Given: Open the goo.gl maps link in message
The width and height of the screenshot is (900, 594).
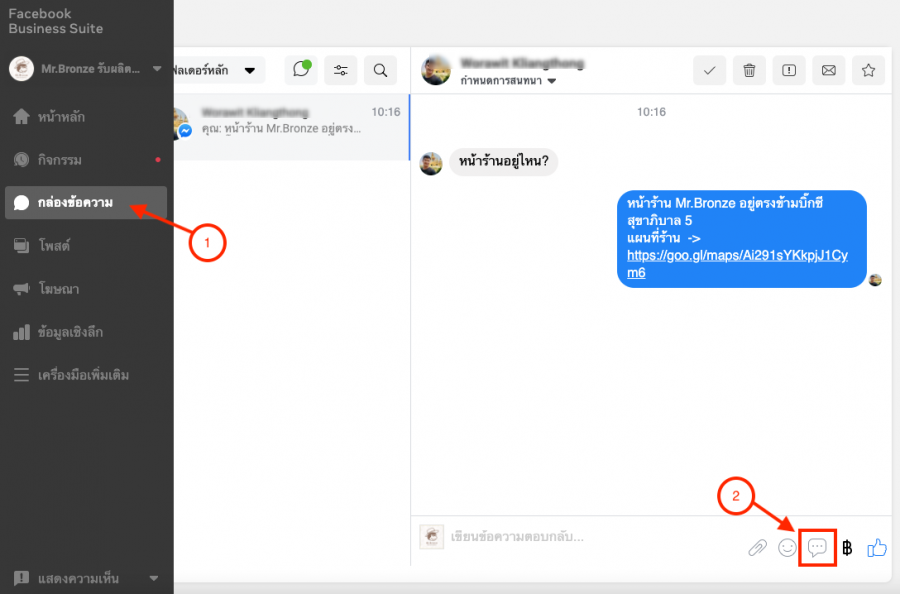Looking at the screenshot, I should (736, 263).
